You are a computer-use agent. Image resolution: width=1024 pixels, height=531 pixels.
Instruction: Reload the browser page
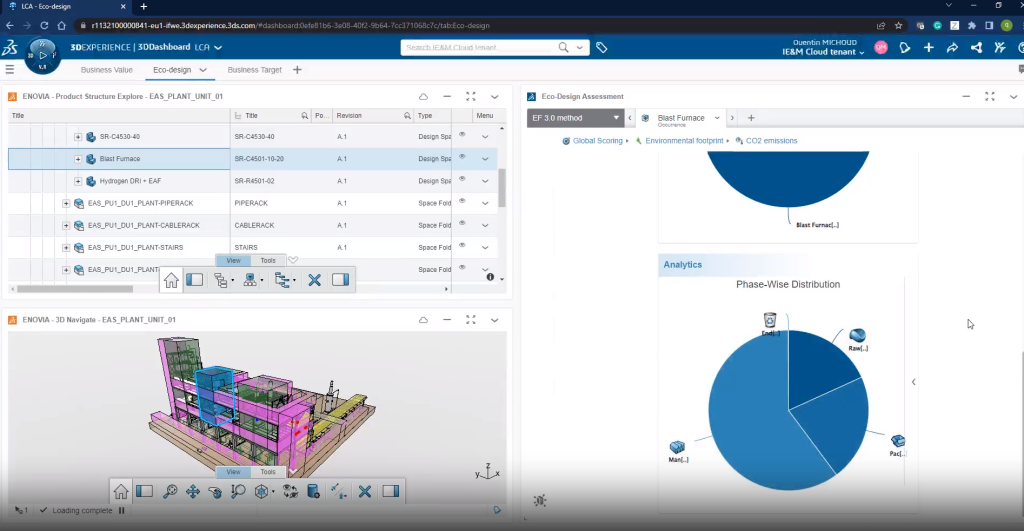[x=44, y=25]
